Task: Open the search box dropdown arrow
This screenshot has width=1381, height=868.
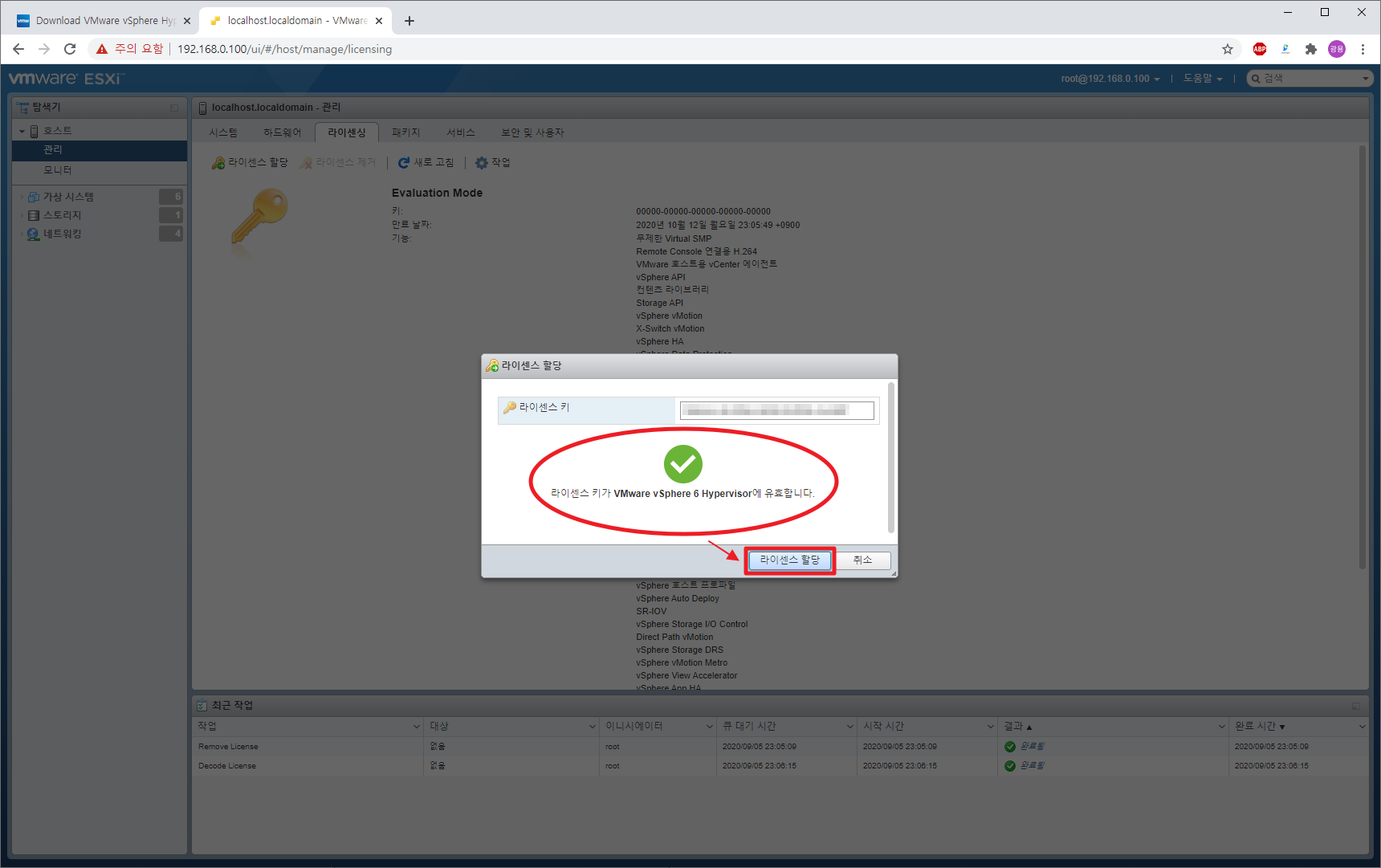Action: pyautogui.click(x=1366, y=79)
